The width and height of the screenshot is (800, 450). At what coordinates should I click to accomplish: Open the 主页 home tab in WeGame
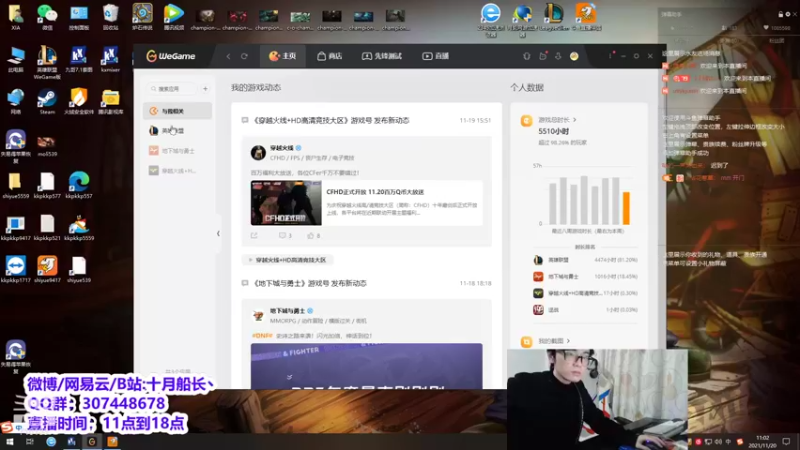click(x=283, y=56)
